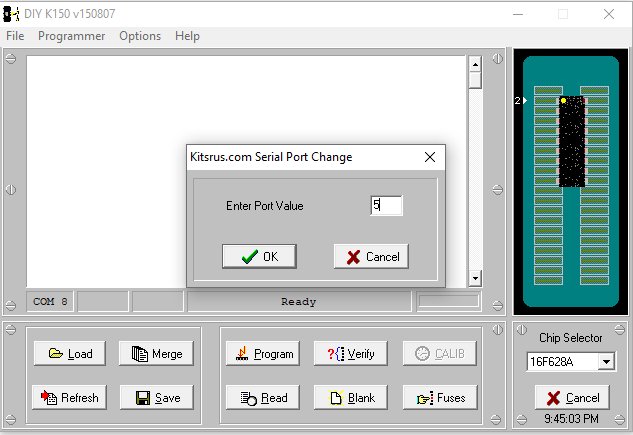Save the buffer to file

pyautogui.click(x=157, y=397)
